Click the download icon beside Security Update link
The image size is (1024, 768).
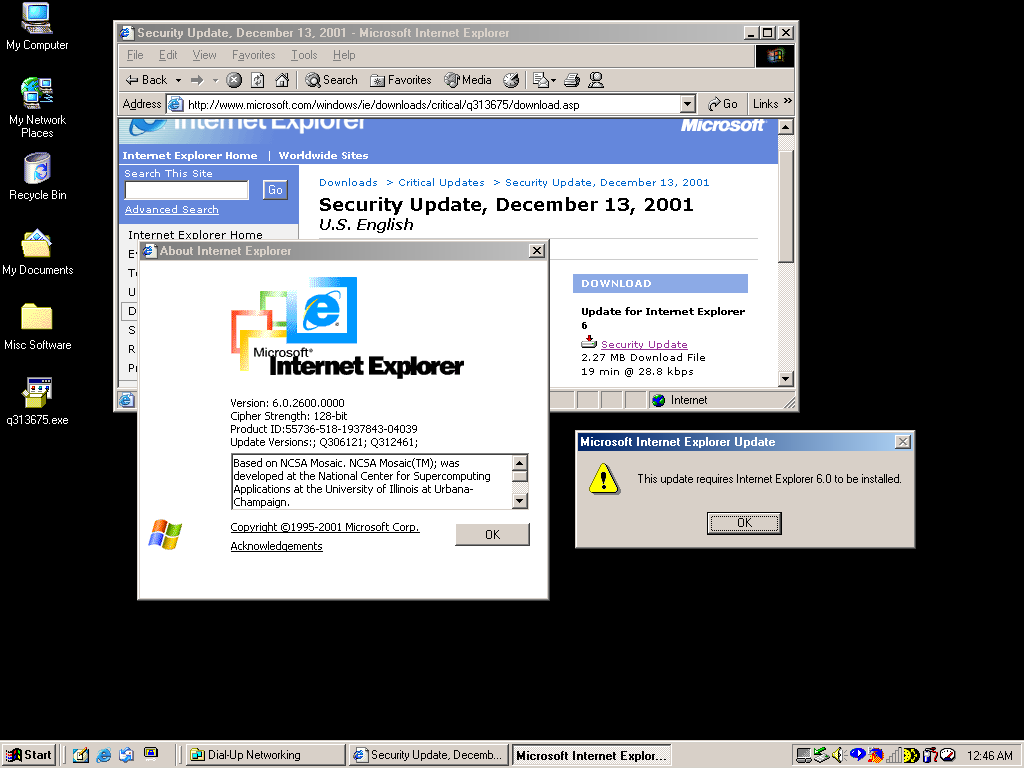pos(589,342)
